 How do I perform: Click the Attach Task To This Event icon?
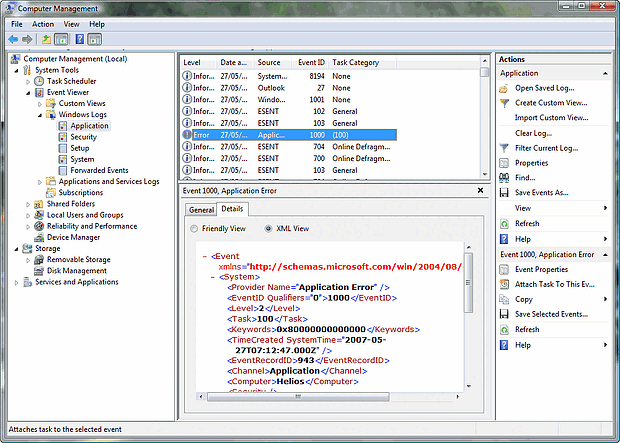[504, 284]
